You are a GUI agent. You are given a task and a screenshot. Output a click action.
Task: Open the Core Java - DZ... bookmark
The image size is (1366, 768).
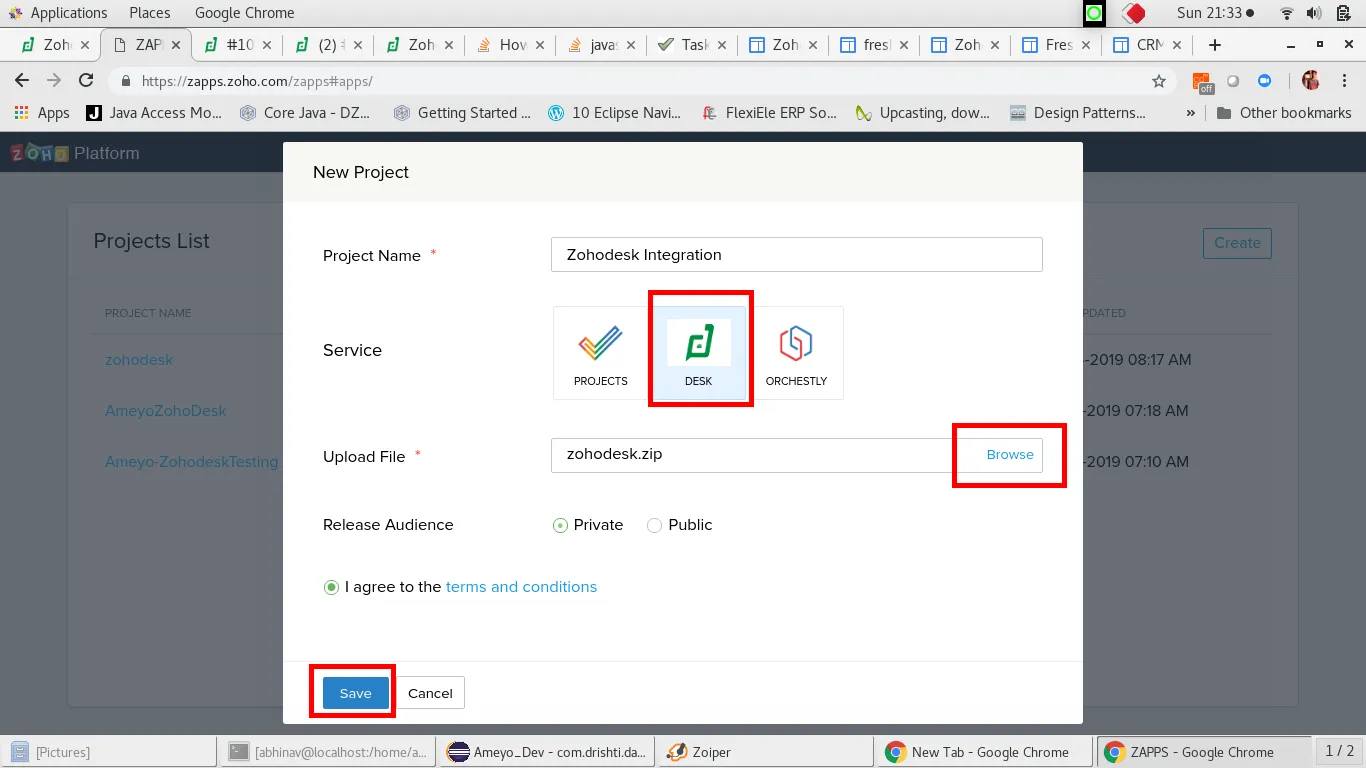point(305,113)
